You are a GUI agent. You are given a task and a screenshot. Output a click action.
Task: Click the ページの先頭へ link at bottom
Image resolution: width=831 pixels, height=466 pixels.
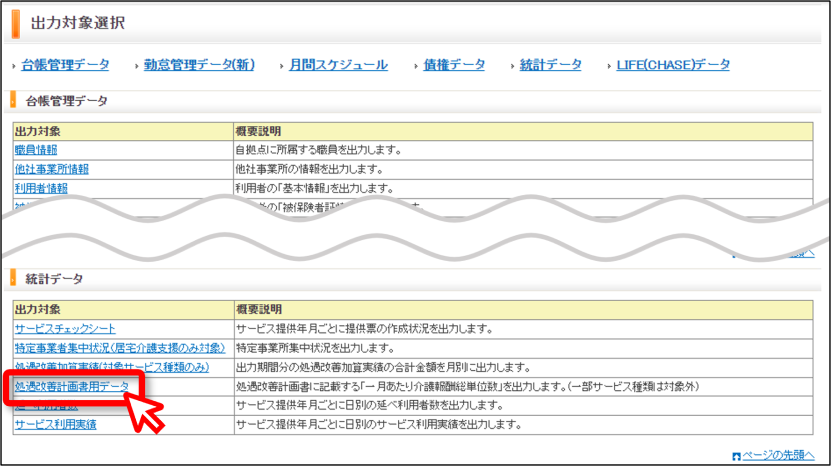pos(778,455)
